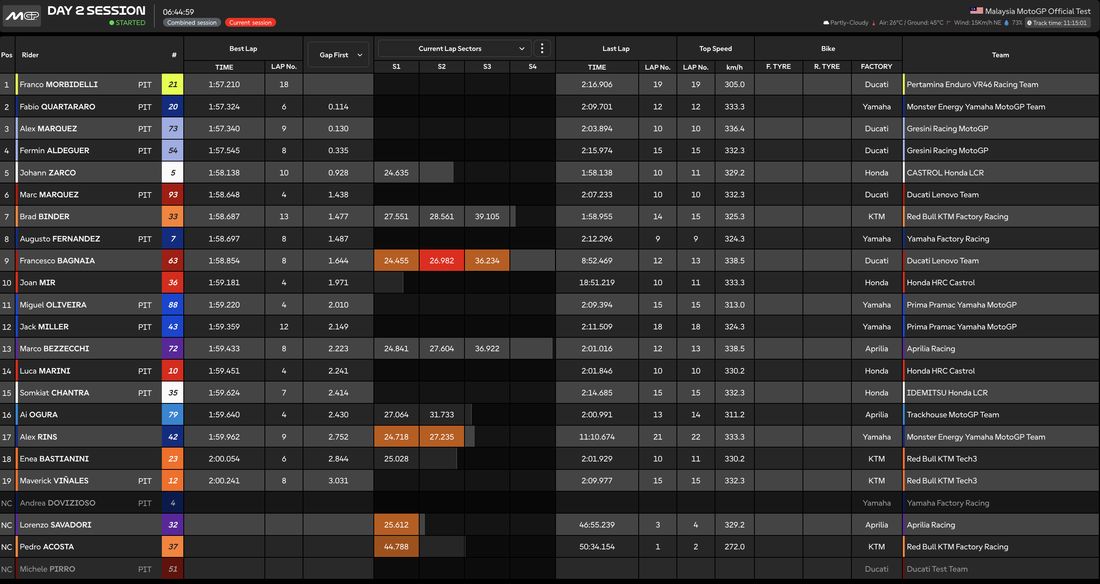Click the Malaysia flag icon
The width and height of the screenshot is (1100, 584).
pos(976,11)
